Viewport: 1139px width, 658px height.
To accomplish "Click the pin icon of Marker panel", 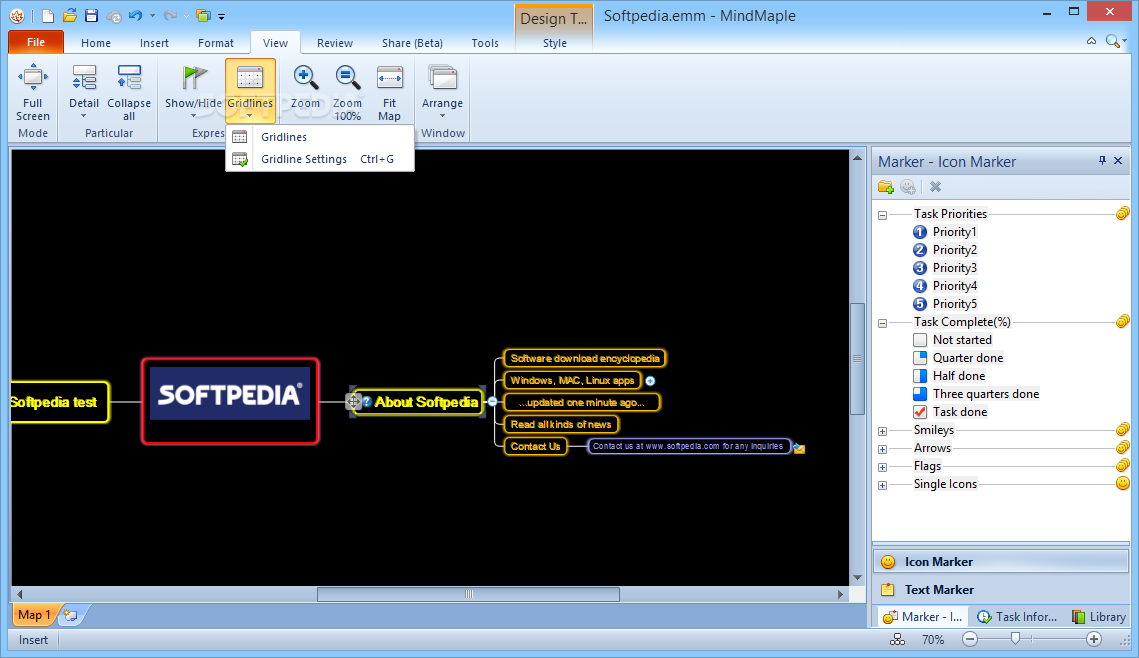I will 1102,161.
